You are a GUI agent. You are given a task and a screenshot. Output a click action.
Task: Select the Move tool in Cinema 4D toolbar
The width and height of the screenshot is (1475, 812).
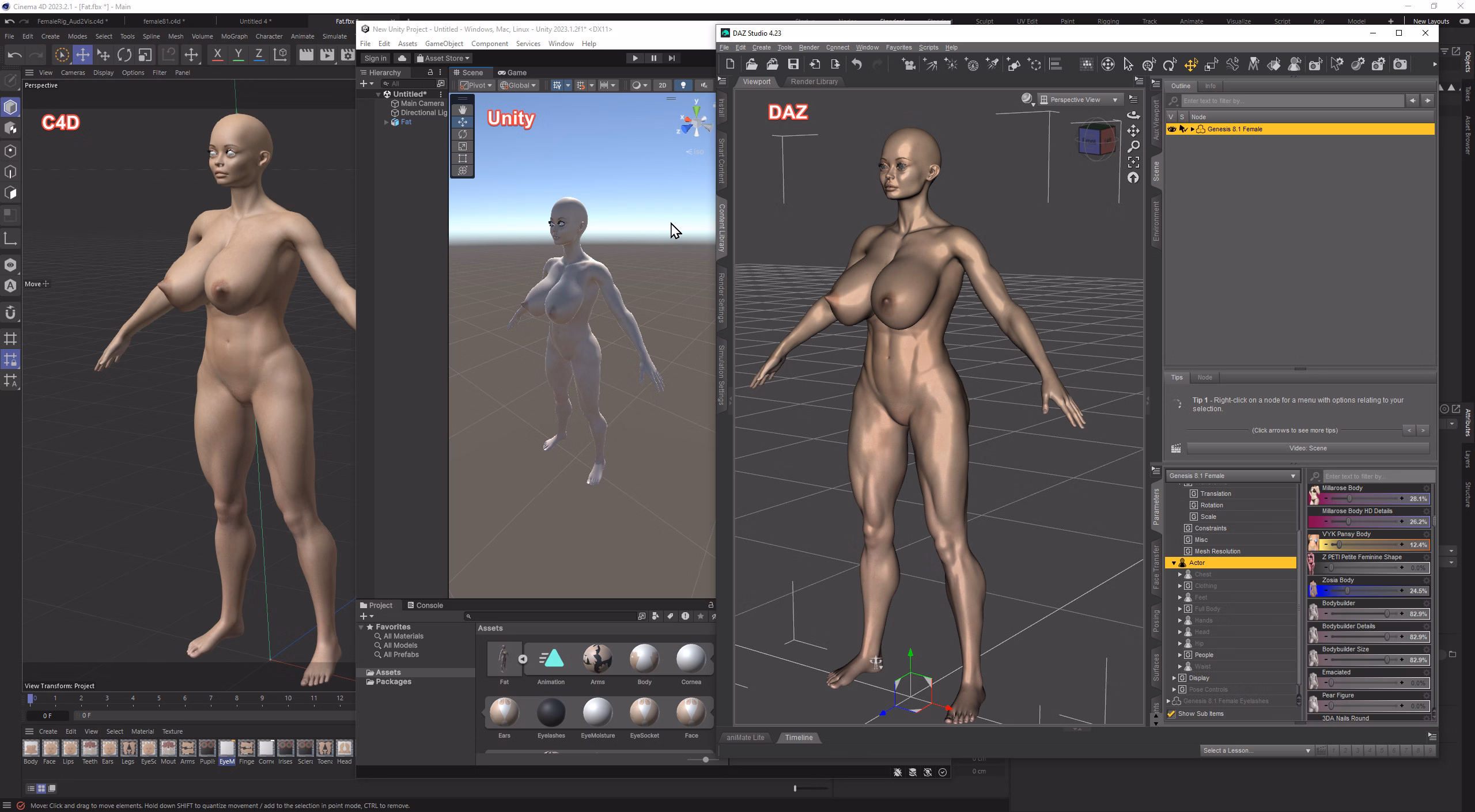82,55
